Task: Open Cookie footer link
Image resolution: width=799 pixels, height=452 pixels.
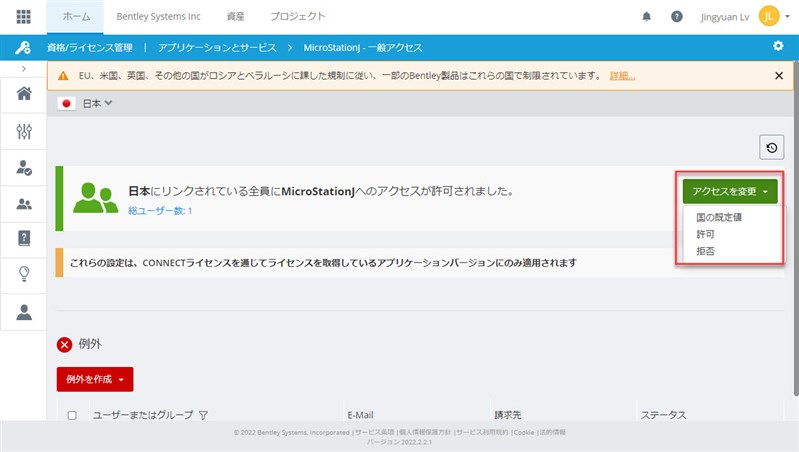Action: coord(524,432)
